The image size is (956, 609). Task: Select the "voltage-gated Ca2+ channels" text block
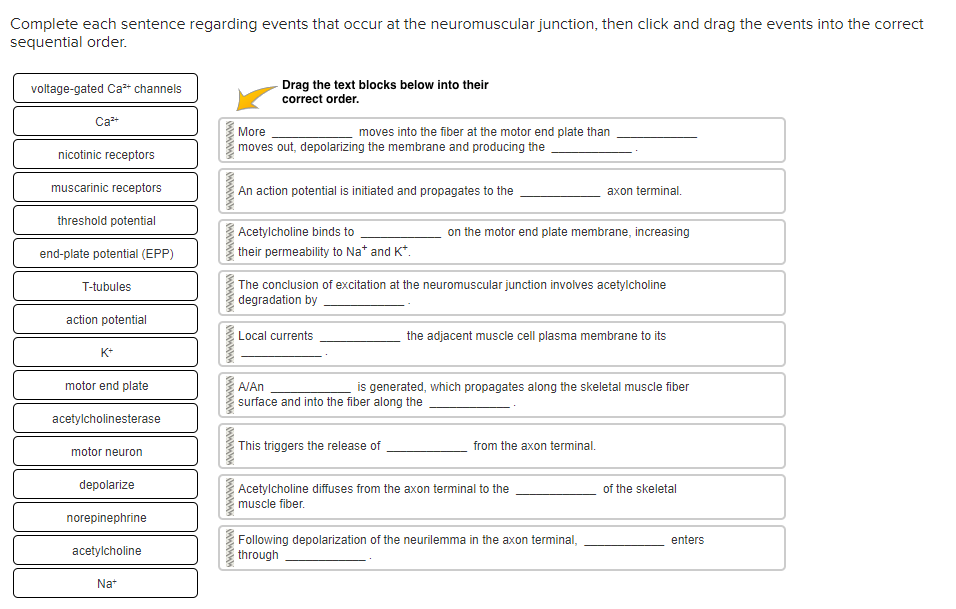104,88
